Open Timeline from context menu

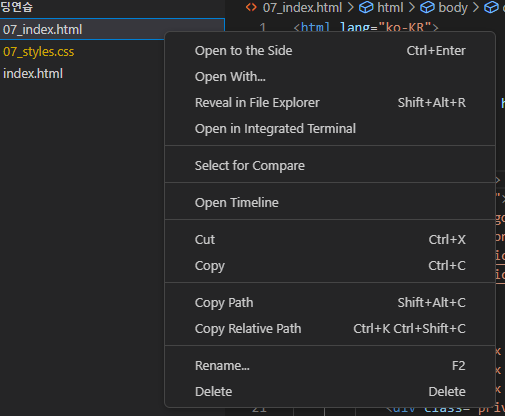[330, 203]
